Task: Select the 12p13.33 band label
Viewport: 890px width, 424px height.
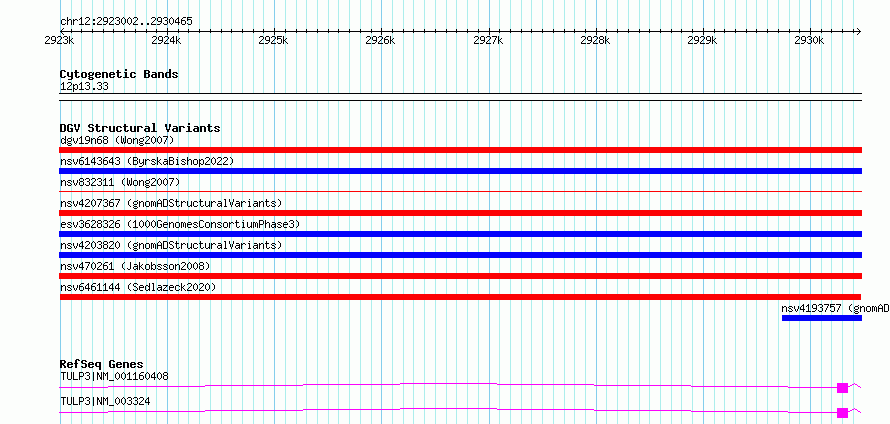Action: click(84, 87)
